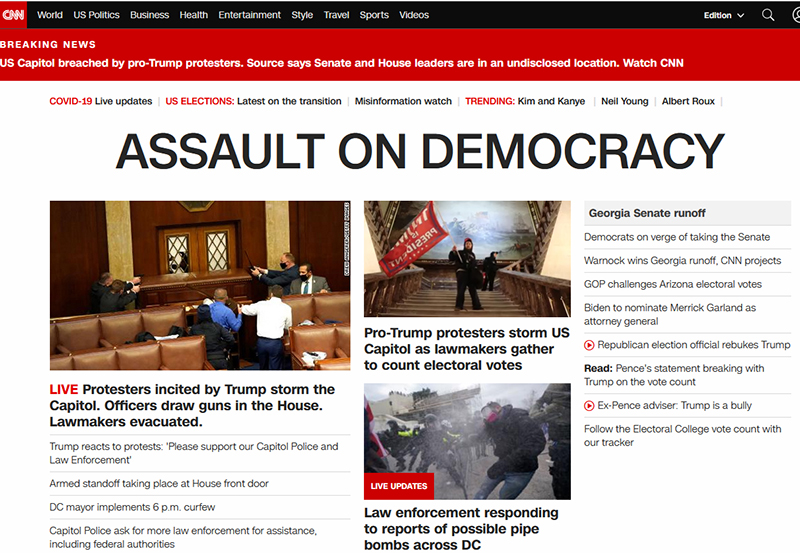Play the Republican election official rebukes Trump video
The image size is (800, 553).
click(x=590, y=345)
